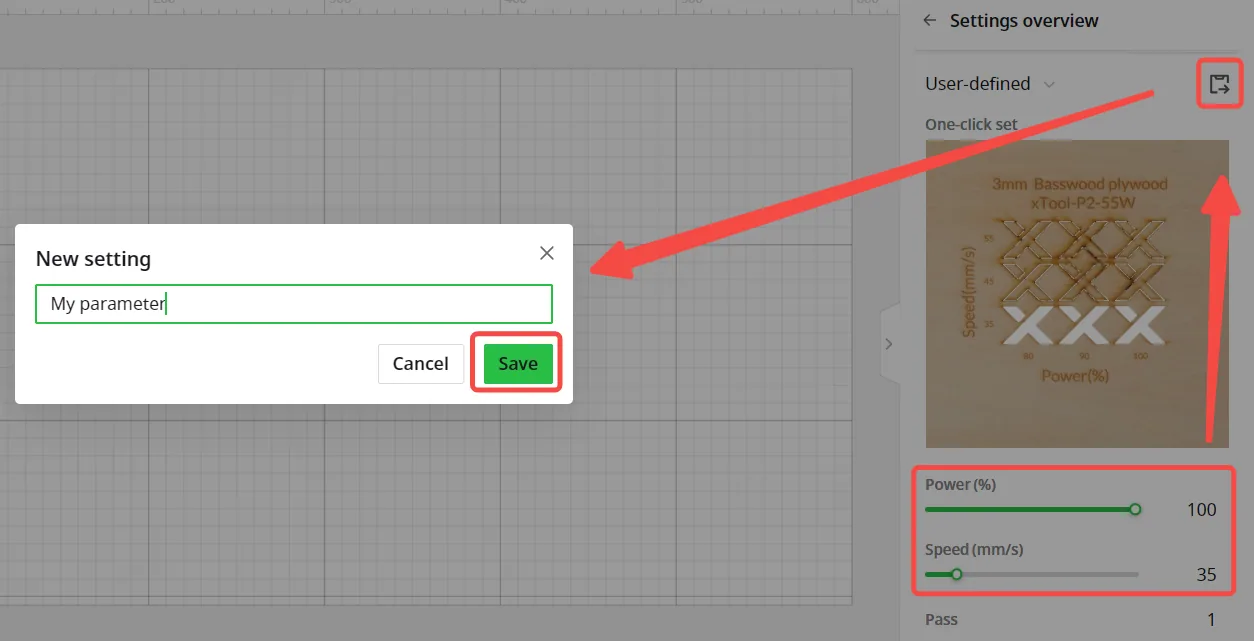The width and height of the screenshot is (1254, 641).
Task: Go back from Settings overview
Action: tap(930, 20)
